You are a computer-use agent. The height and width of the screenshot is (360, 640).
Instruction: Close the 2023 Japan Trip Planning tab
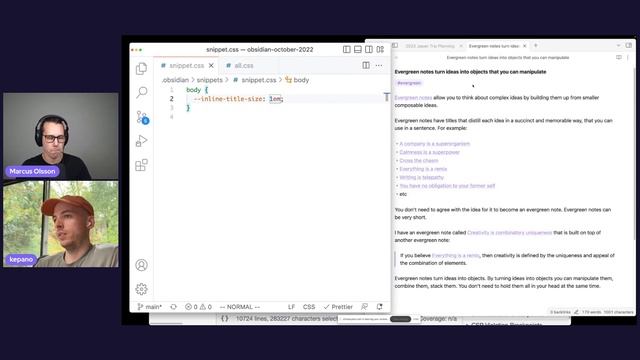point(461,46)
